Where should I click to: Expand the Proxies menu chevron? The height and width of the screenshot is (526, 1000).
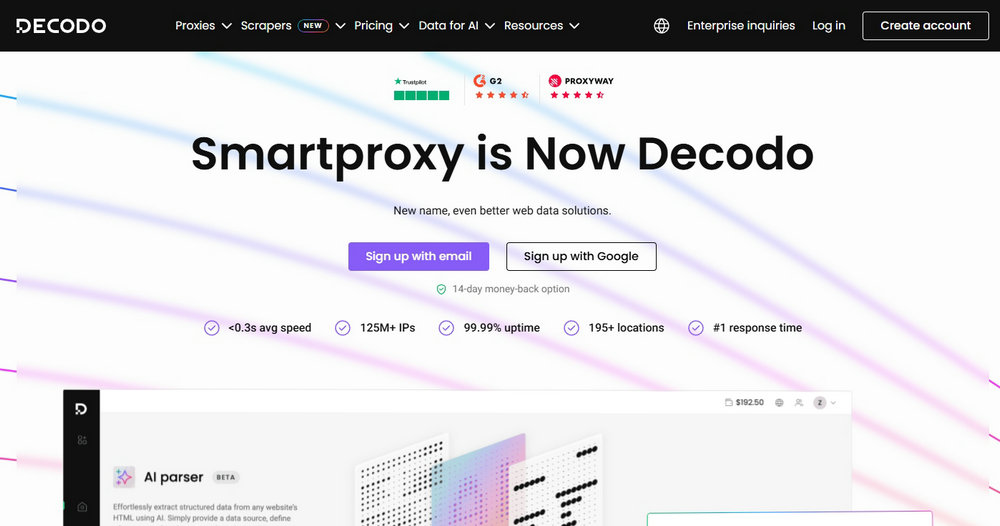pyautogui.click(x=226, y=26)
